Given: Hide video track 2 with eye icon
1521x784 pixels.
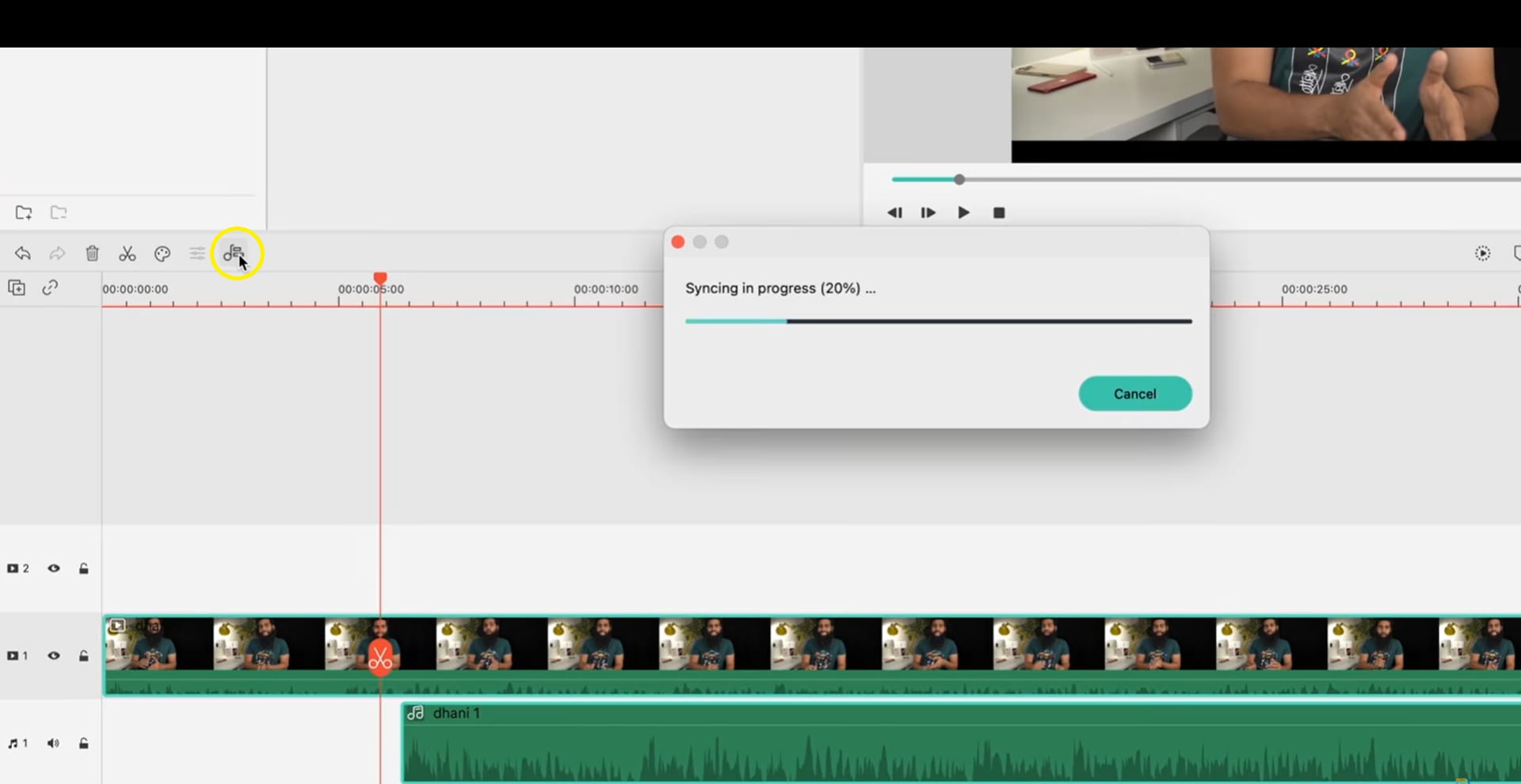Looking at the screenshot, I should pos(54,569).
